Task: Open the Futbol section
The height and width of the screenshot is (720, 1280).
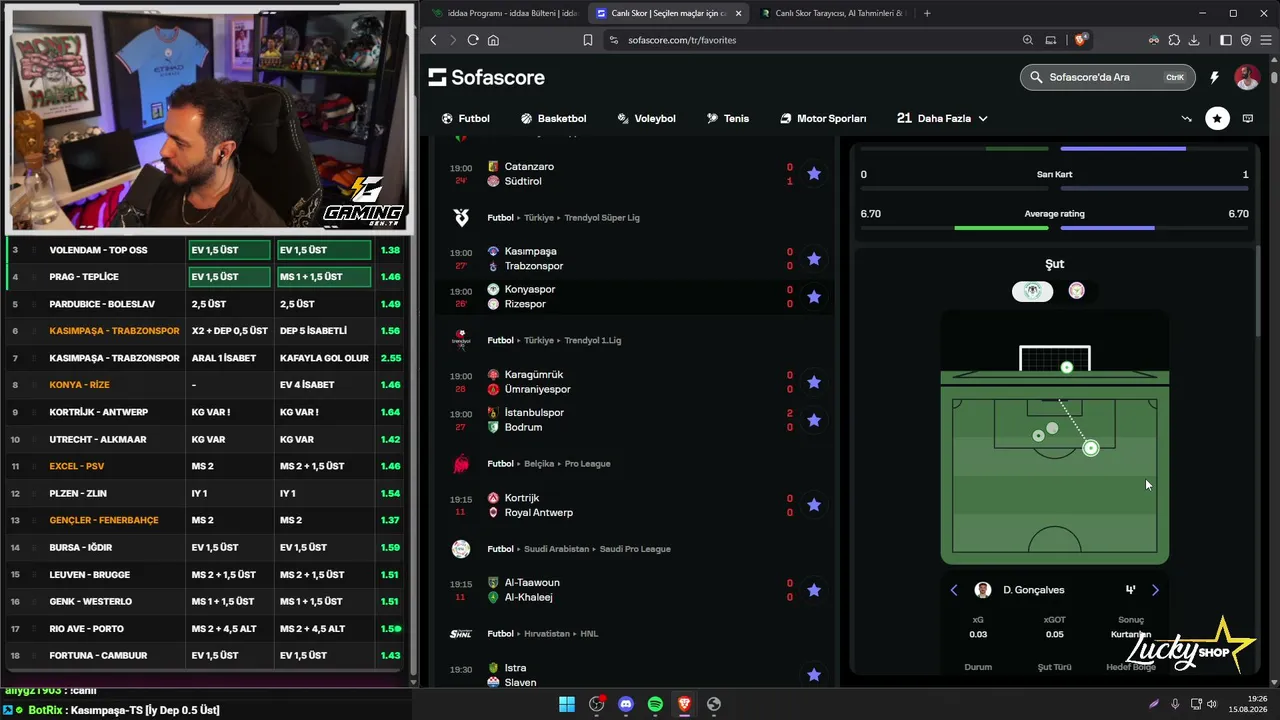Action: coord(466,118)
